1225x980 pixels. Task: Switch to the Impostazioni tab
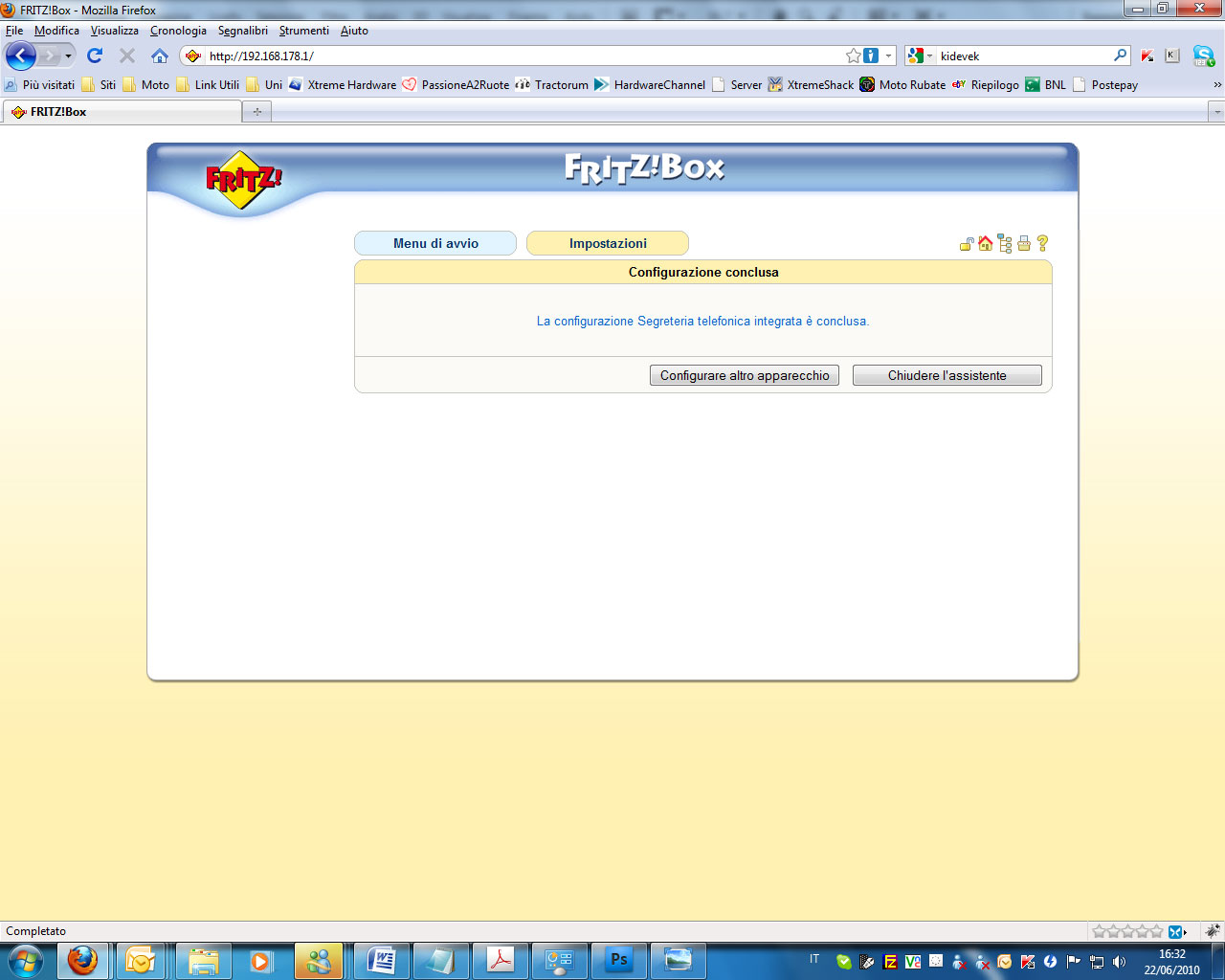608,243
